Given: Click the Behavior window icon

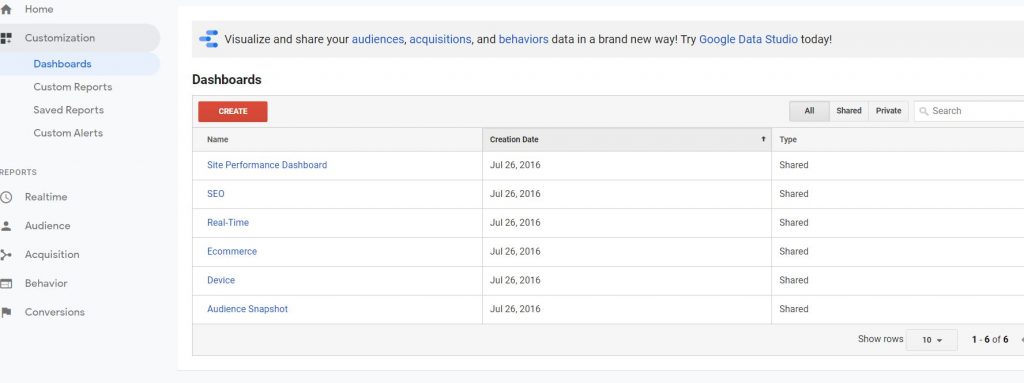Looking at the screenshot, I should [x=7, y=283].
